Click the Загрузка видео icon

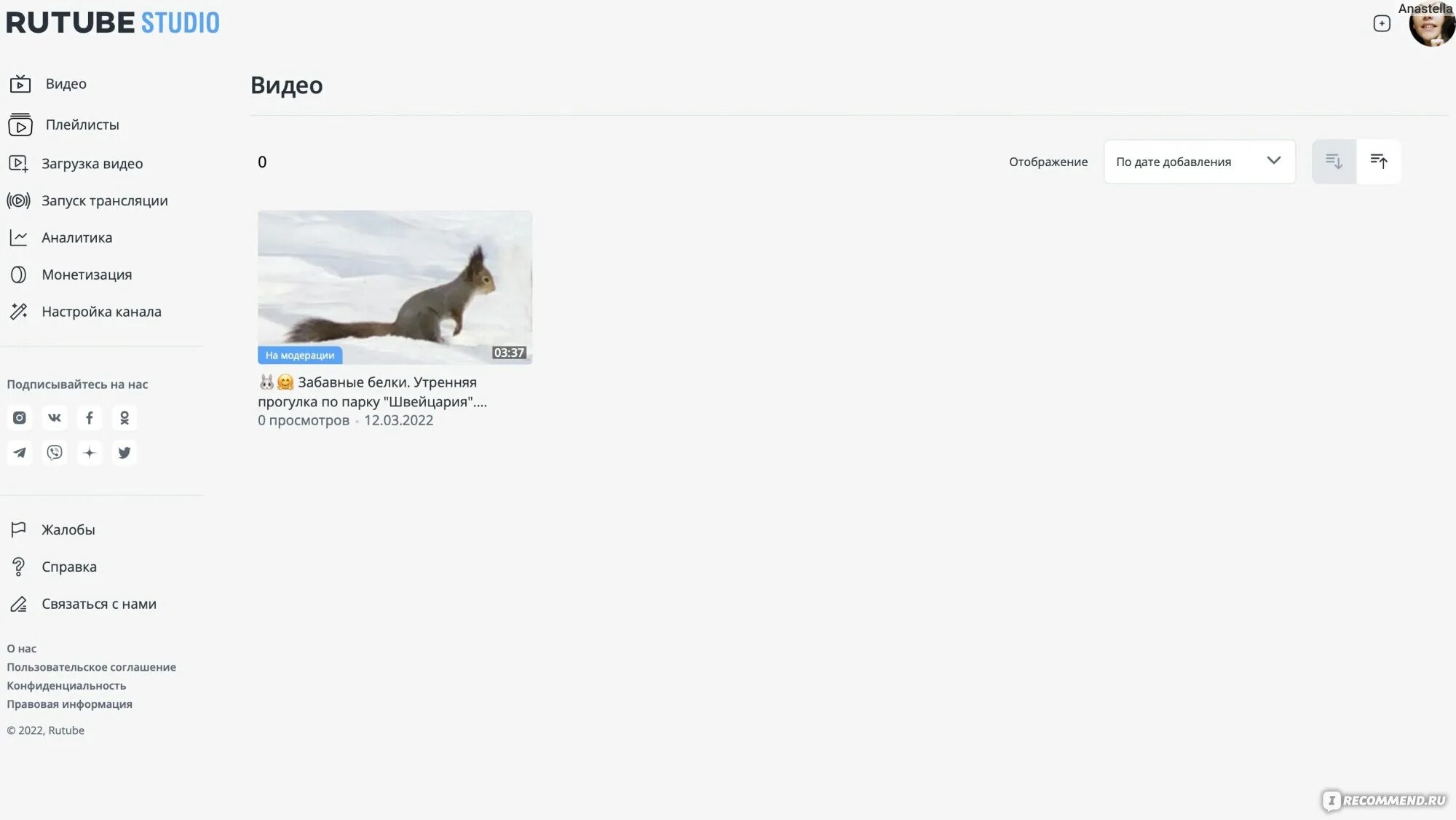18,162
